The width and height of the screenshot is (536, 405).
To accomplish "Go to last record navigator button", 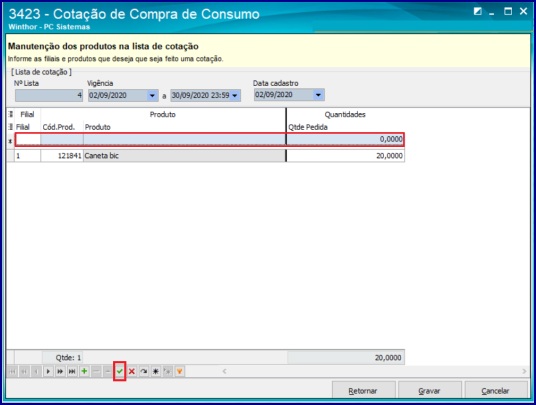I will coord(72,372).
